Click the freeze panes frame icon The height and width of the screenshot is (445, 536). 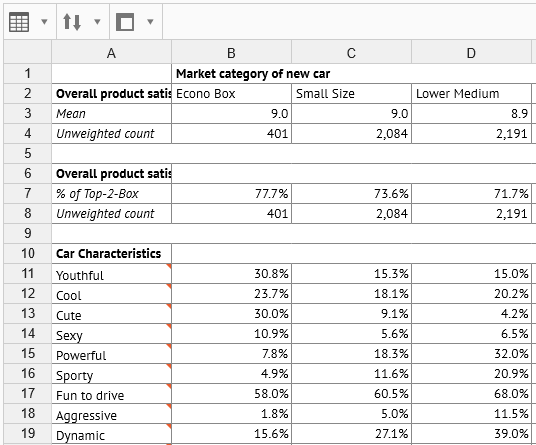[x=125, y=22]
